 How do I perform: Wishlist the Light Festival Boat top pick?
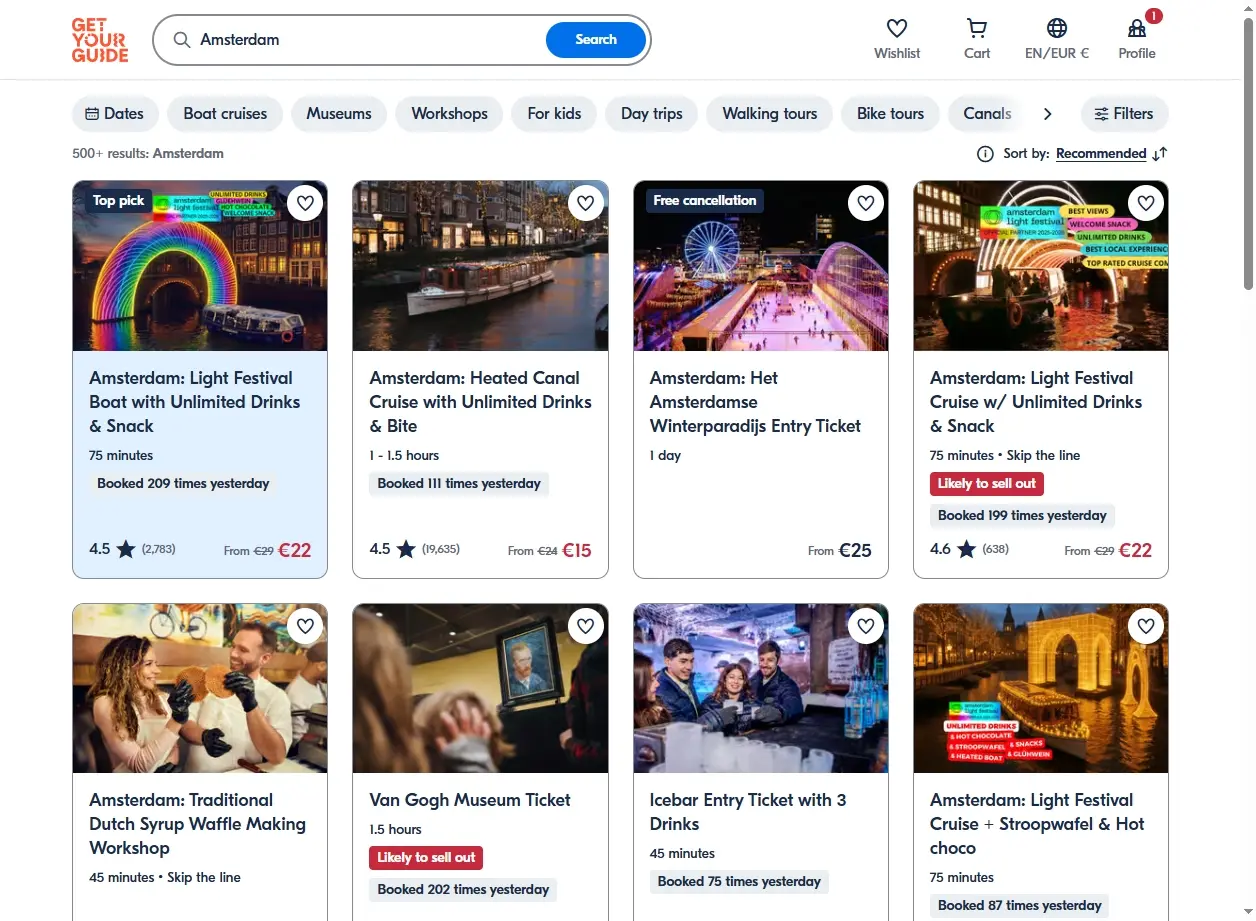click(x=305, y=203)
